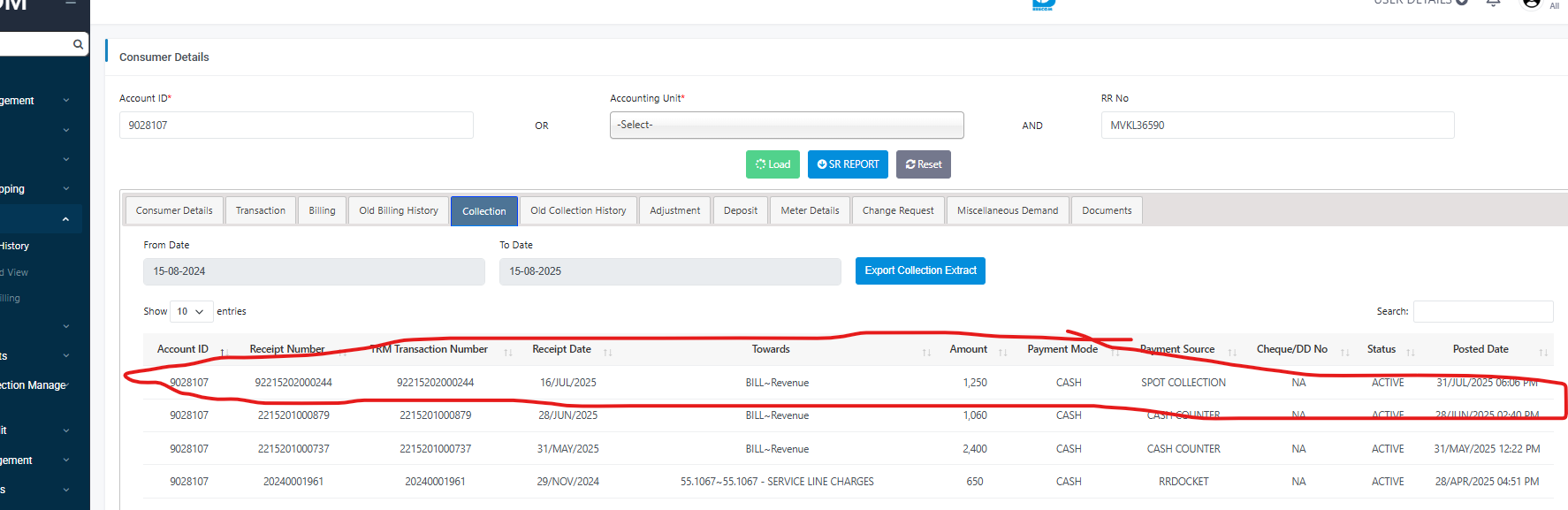Click the user profile avatar icon
The width and height of the screenshot is (1568, 510).
coord(1531,3)
